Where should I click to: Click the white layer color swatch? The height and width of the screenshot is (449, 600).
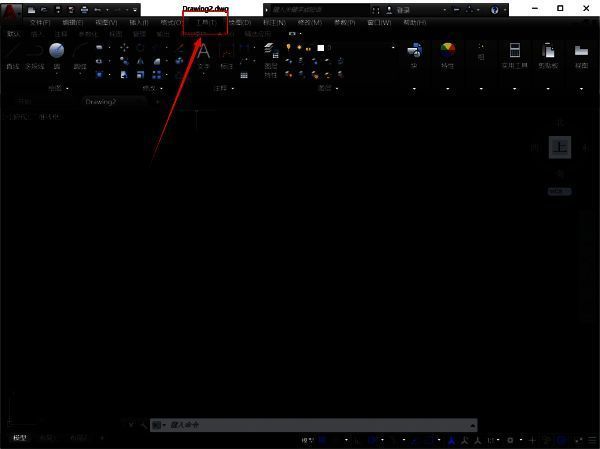pyautogui.click(x=321, y=47)
